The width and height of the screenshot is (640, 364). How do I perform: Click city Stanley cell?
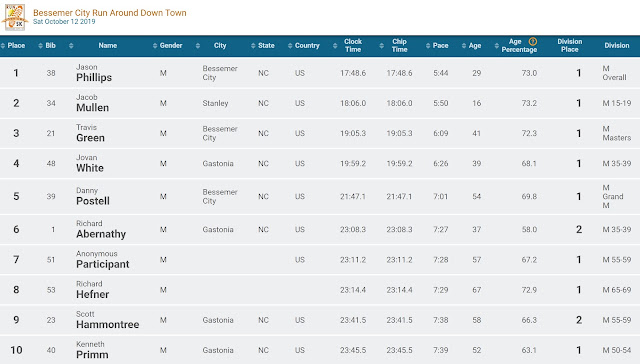[x=215, y=103]
